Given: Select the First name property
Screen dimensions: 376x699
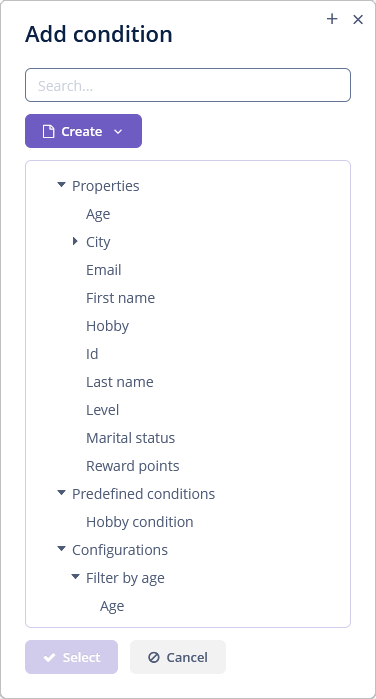Looking at the screenshot, I should pyautogui.click(x=120, y=298).
